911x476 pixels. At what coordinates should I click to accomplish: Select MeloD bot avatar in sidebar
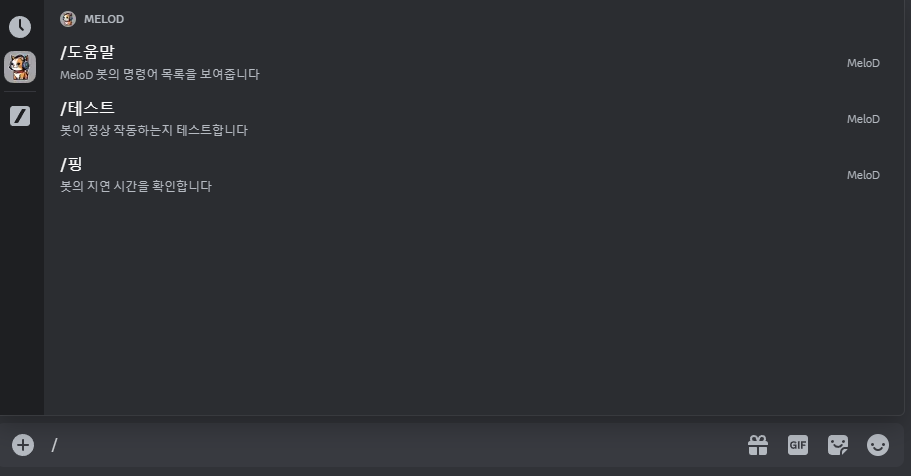pyautogui.click(x=20, y=67)
